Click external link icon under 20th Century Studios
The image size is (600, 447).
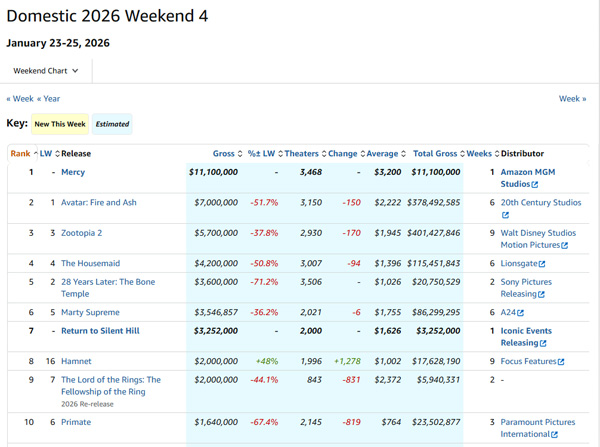[505, 215]
